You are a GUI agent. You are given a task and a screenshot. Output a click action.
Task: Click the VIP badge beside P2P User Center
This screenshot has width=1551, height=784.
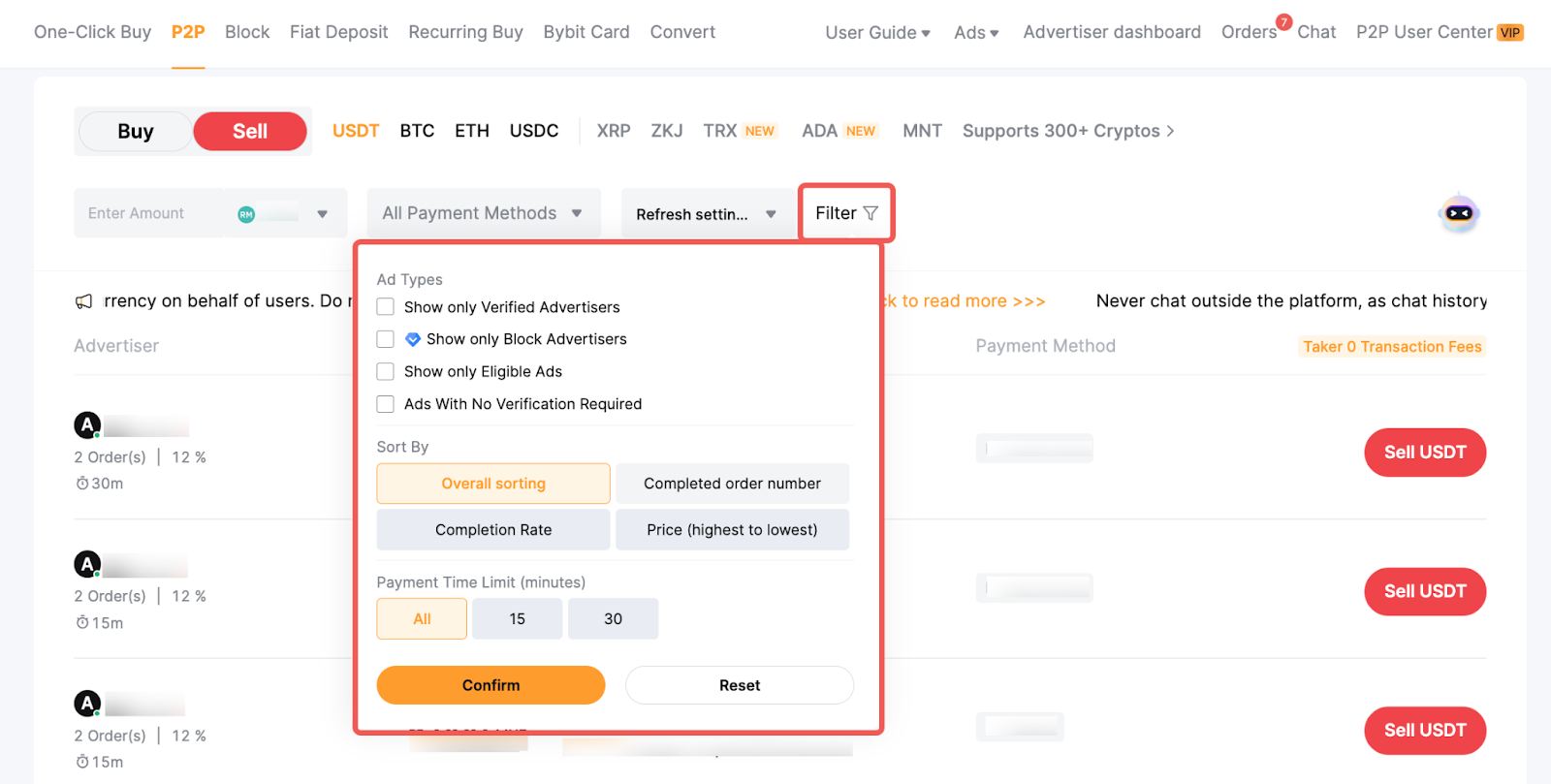1509,33
